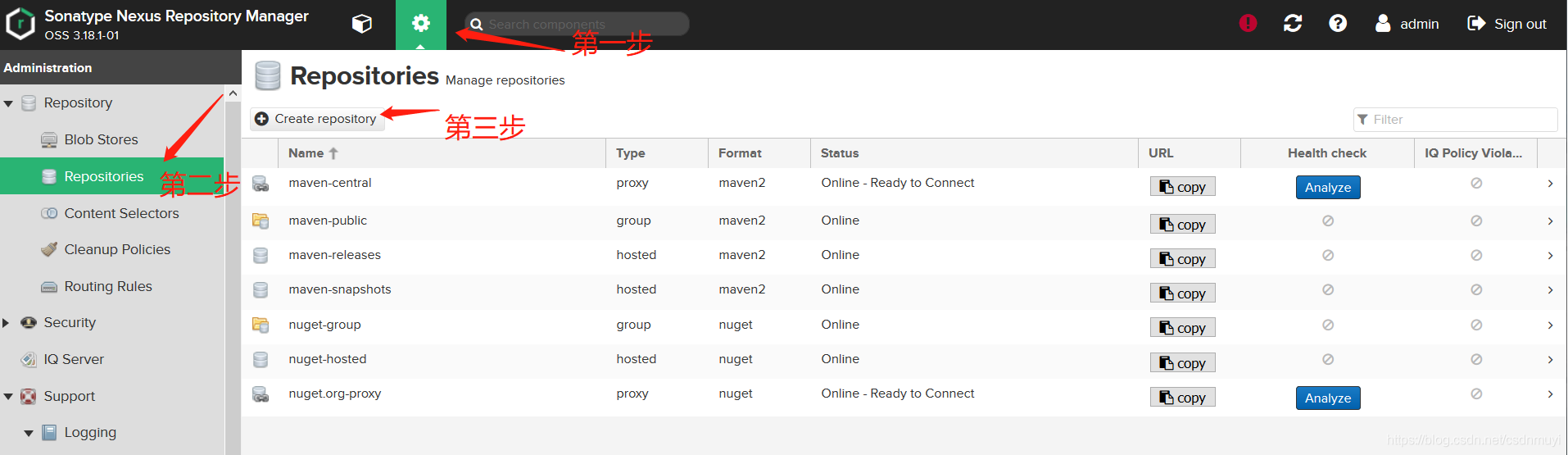Copy URL of nuget-group
The image size is (1568, 455).
(1182, 328)
